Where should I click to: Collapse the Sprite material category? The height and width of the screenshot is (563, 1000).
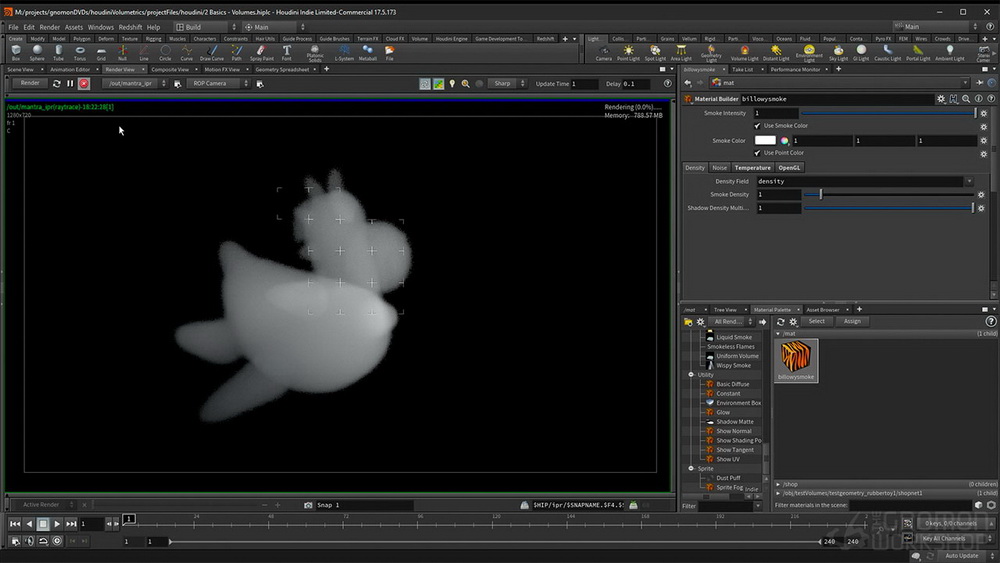(x=691, y=469)
